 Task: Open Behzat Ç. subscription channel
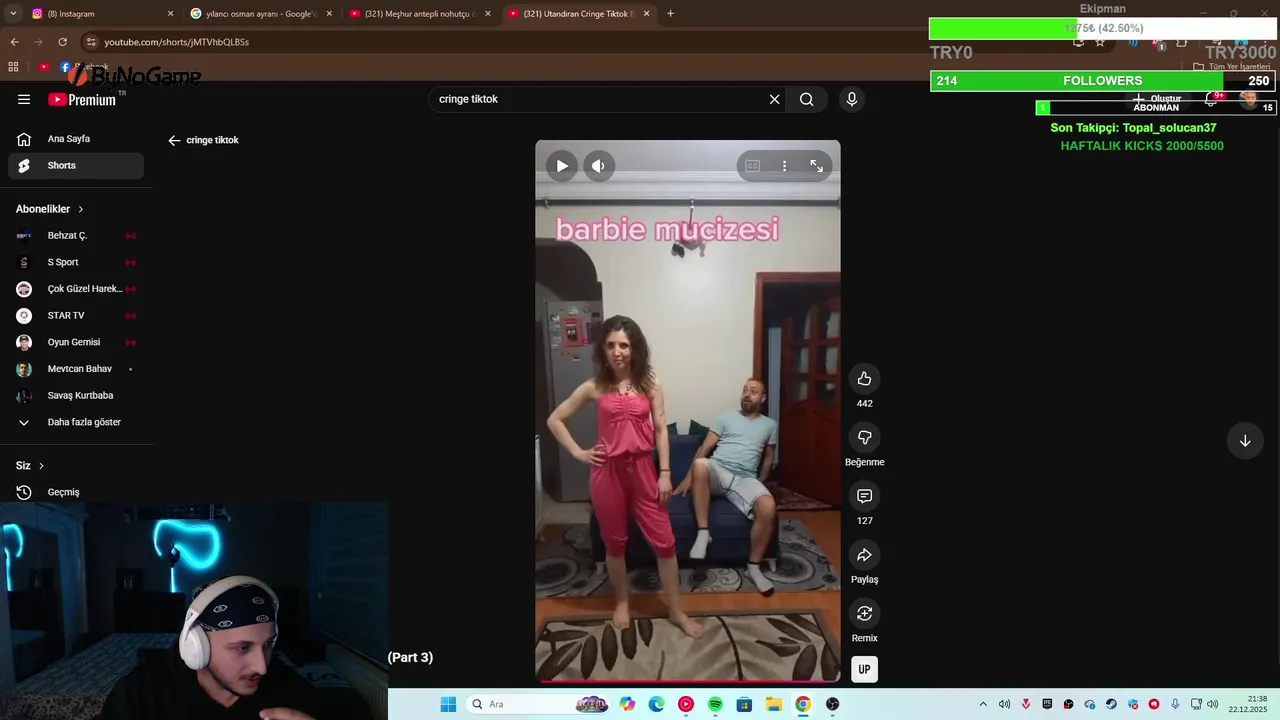[76, 235]
